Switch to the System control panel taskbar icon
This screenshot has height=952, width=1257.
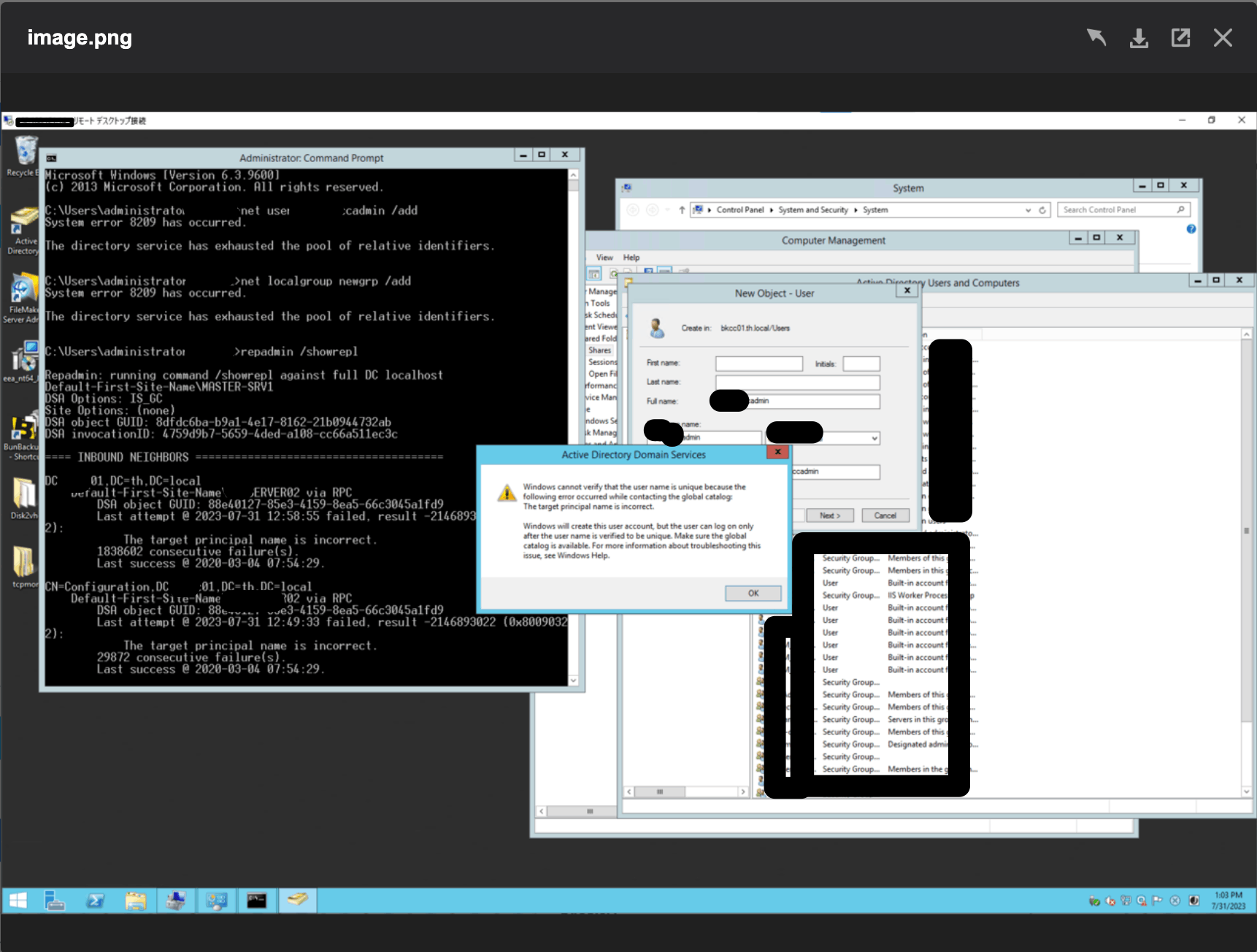216,901
